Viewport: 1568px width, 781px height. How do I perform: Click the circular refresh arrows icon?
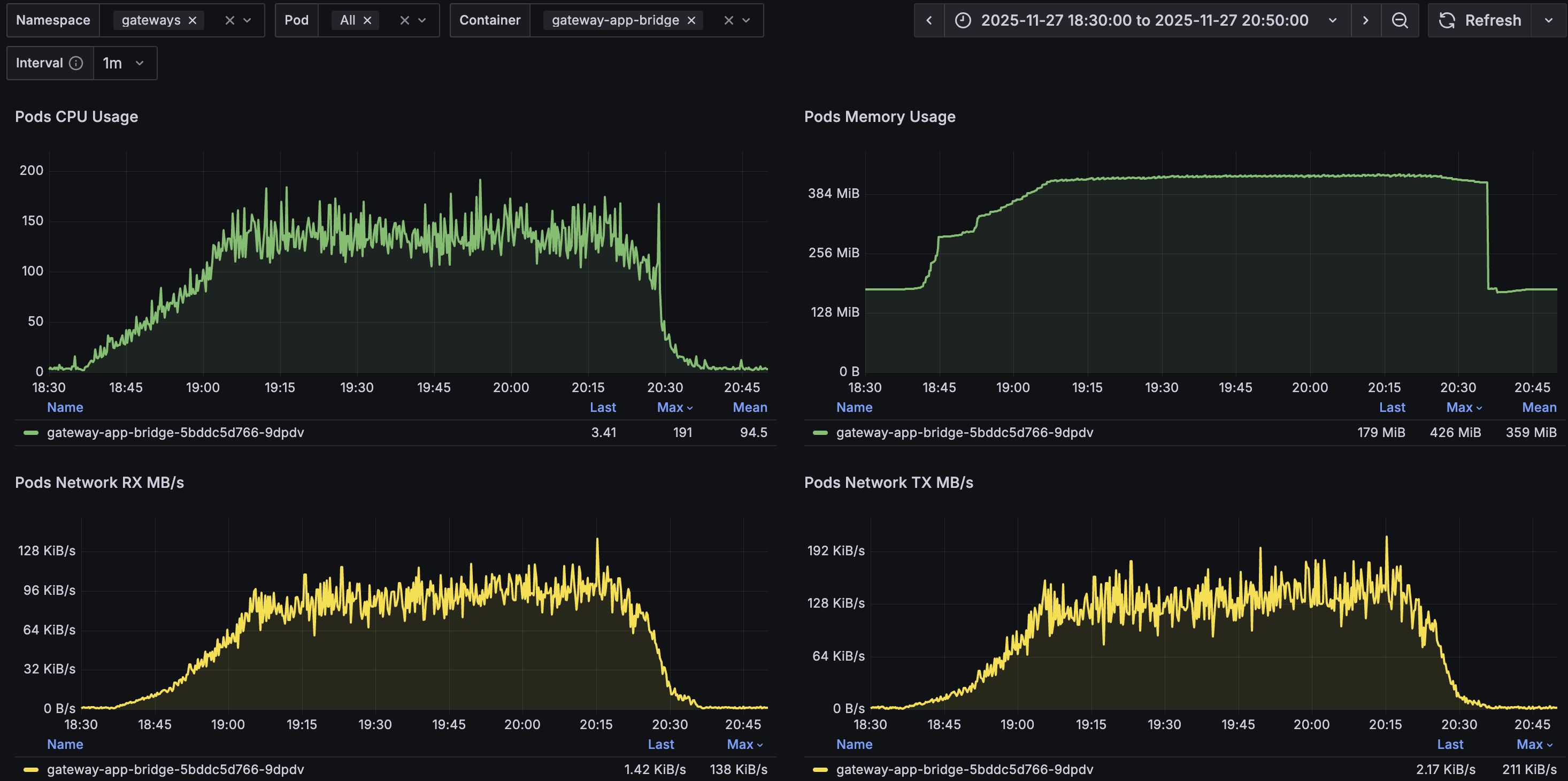click(x=1446, y=20)
